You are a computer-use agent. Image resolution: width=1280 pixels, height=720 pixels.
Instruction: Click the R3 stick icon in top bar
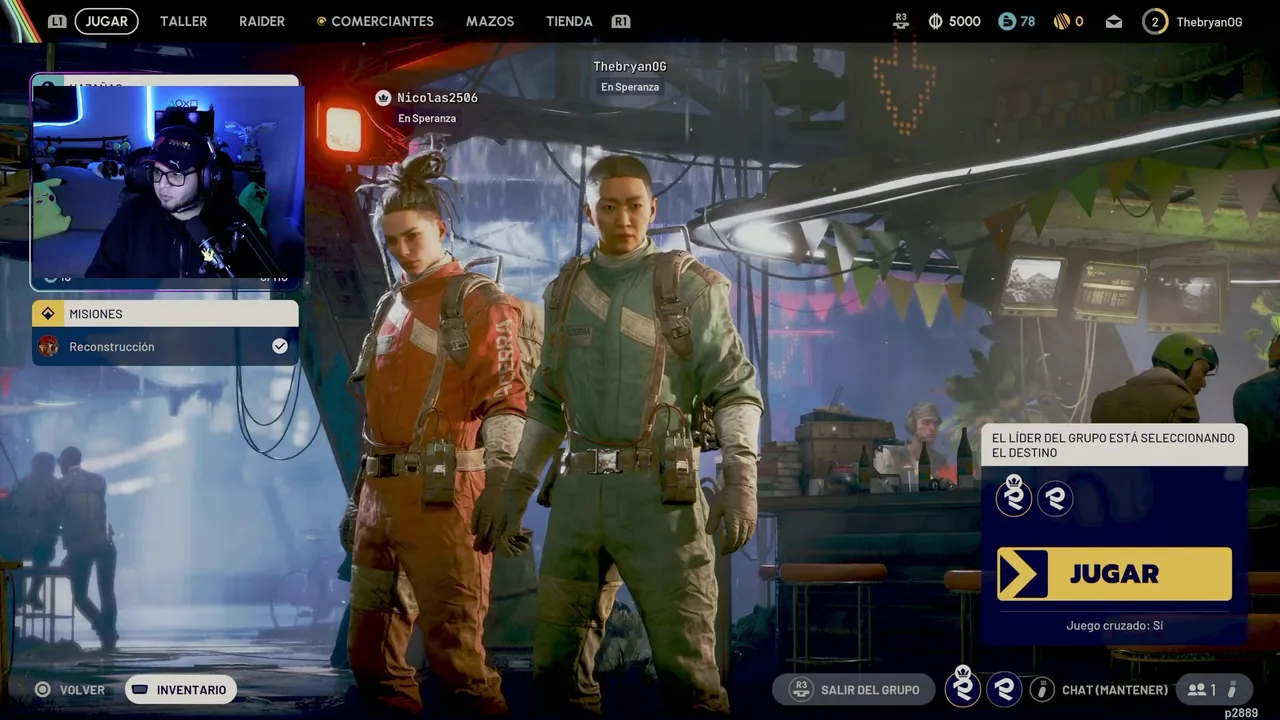click(x=901, y=21)
